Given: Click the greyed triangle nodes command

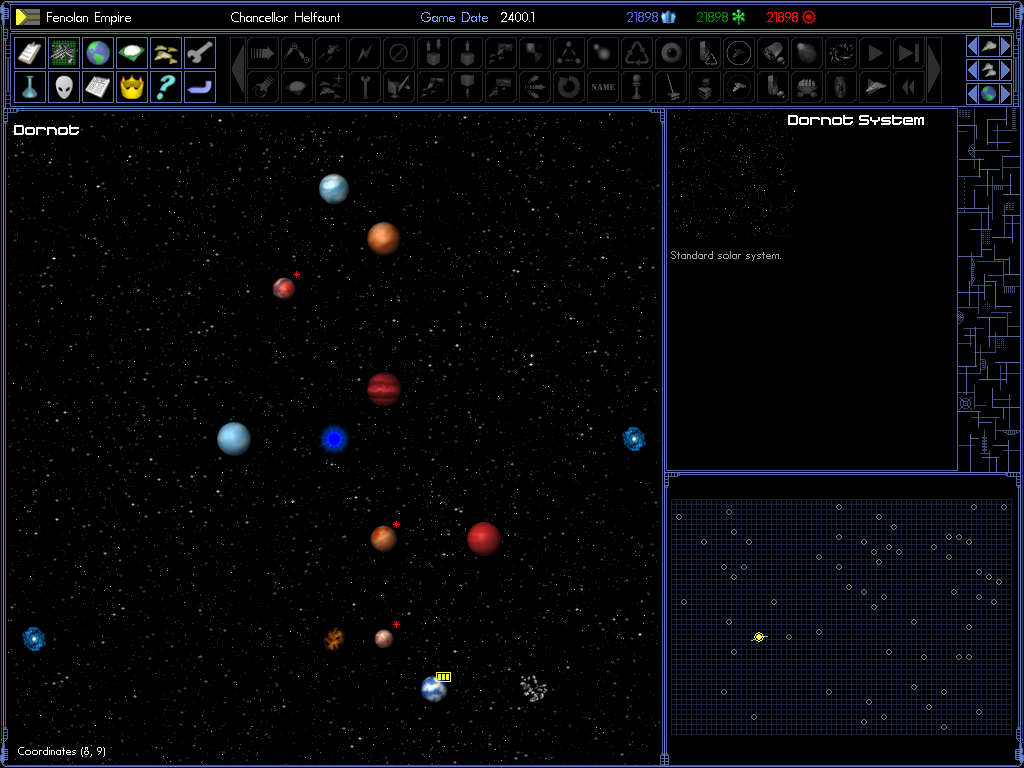Looking at the screenshot, I should [569, 53].
